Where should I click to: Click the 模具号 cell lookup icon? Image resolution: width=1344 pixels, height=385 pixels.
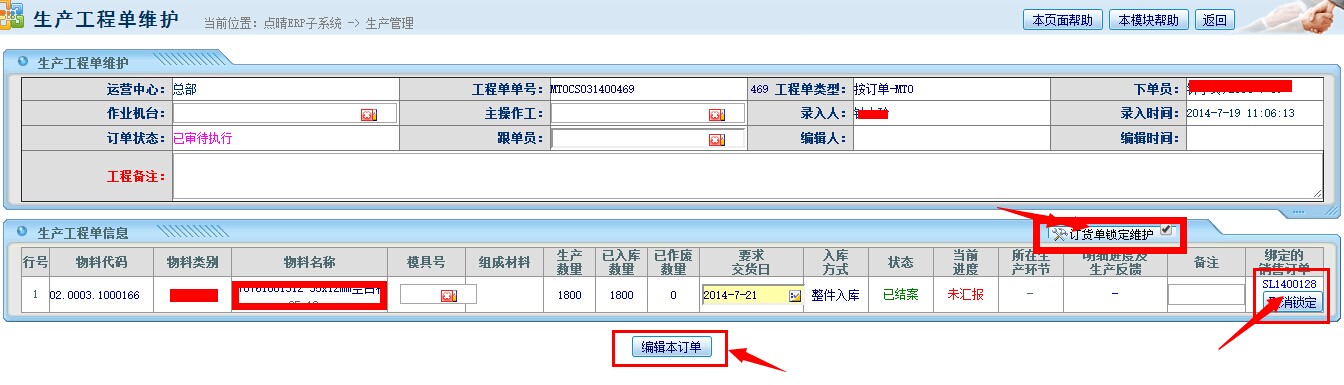pyautogui.click(x=448, y=295)
